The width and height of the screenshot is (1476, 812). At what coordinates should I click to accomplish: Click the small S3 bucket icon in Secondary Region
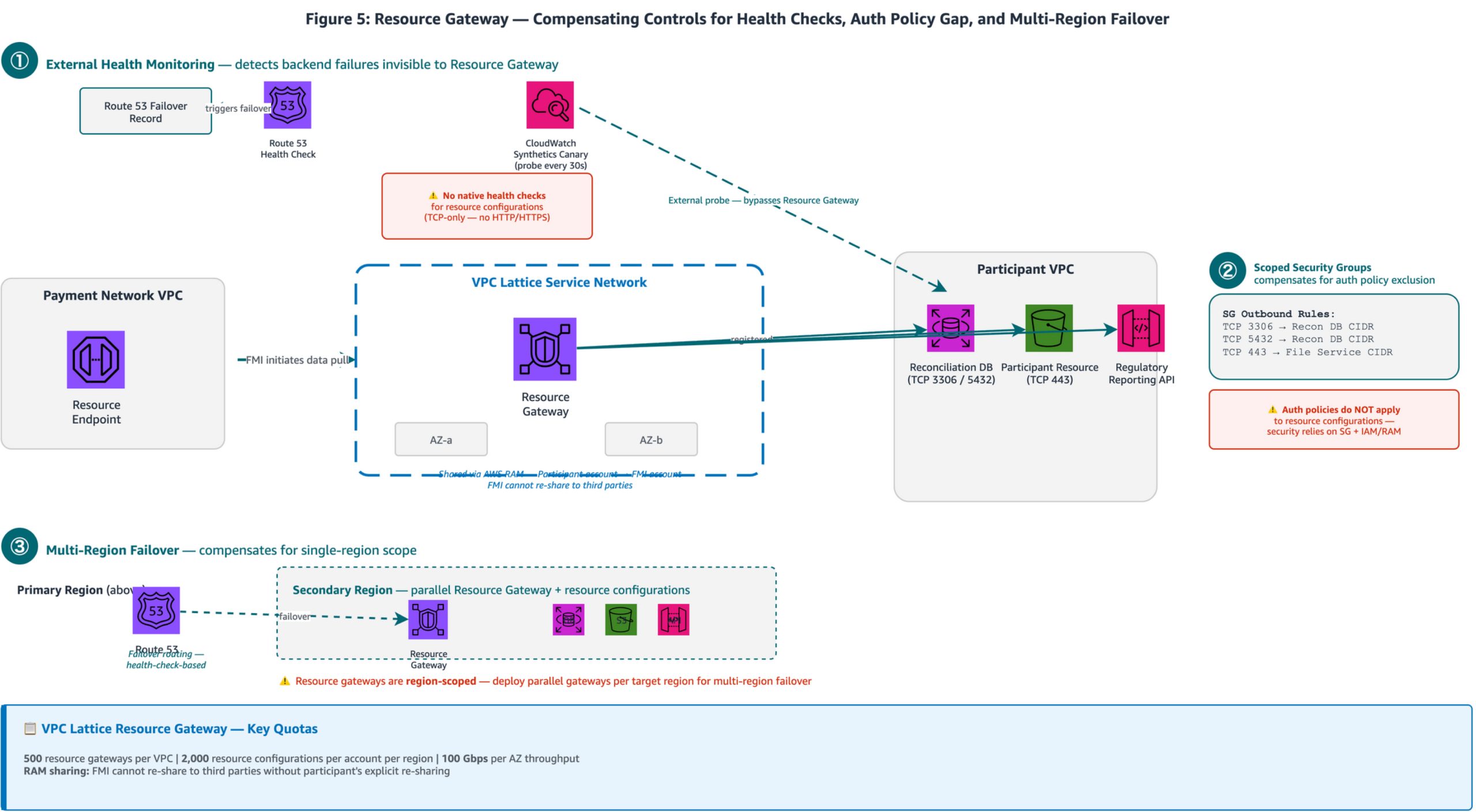[620, 620]
